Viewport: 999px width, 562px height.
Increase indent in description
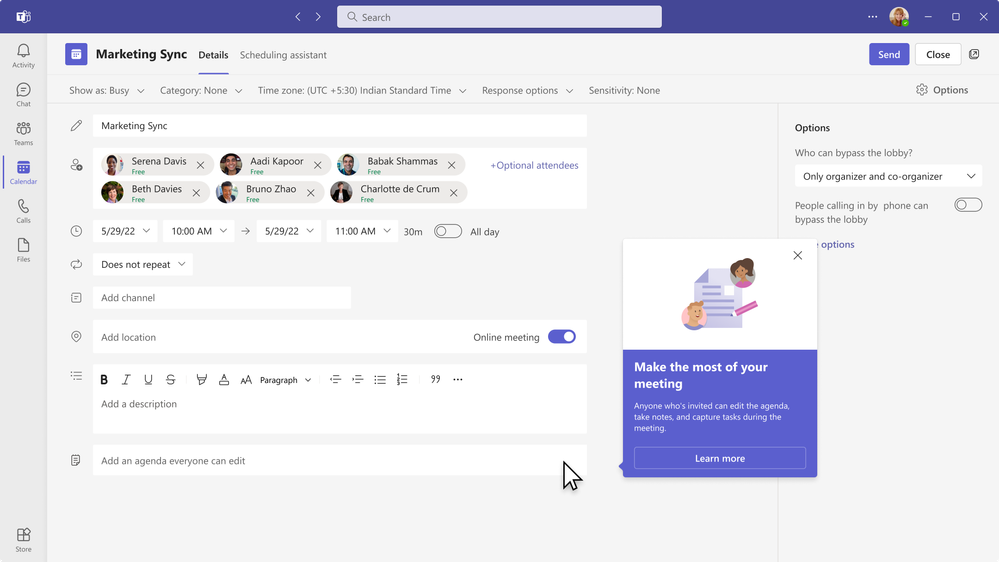pyautogui.click(x=357, y=380)
